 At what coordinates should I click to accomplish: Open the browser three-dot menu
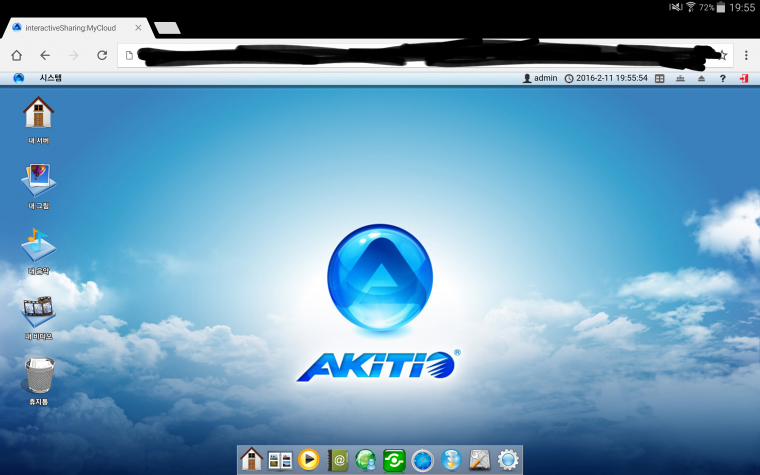tap(746, 55)
